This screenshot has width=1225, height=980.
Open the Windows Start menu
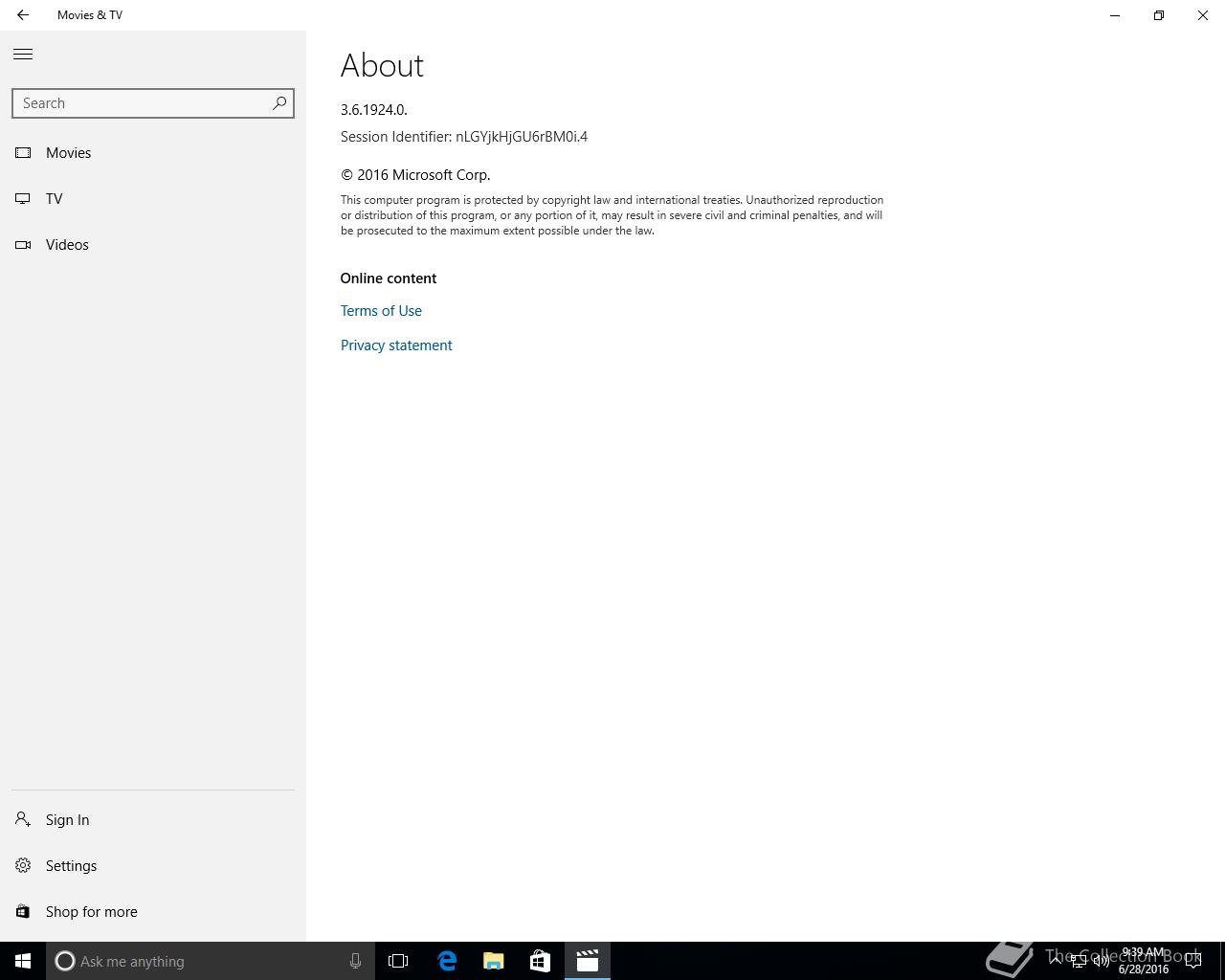[x=23, y=961]
